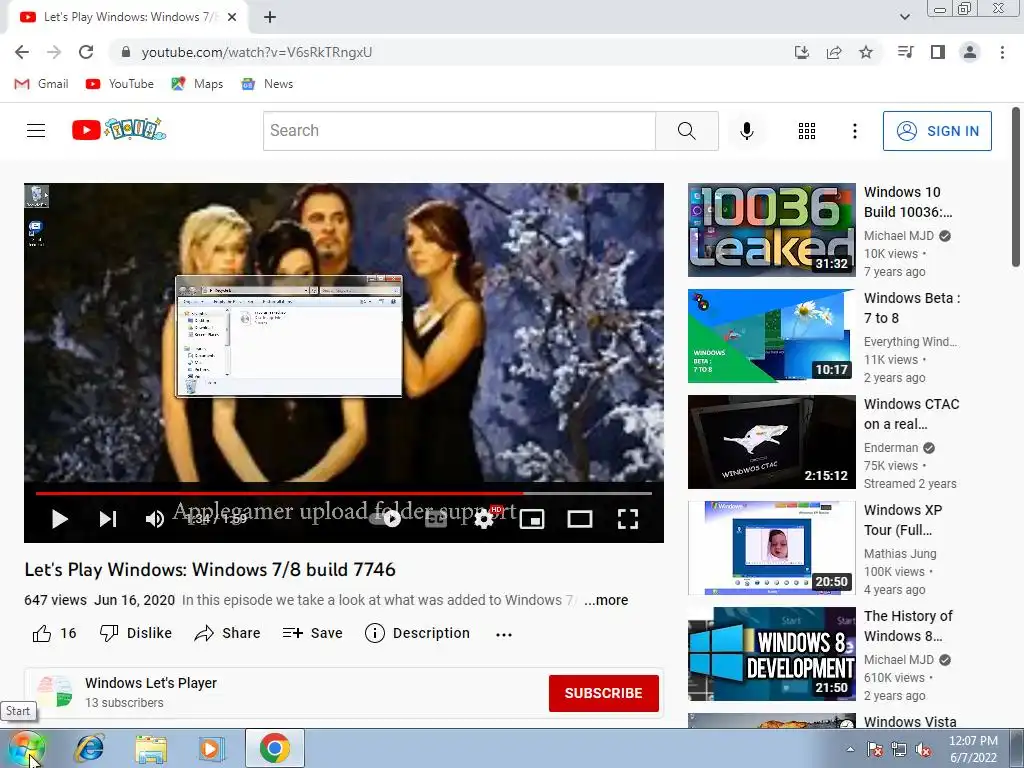Search with voice microphone icon

(746, 131)
